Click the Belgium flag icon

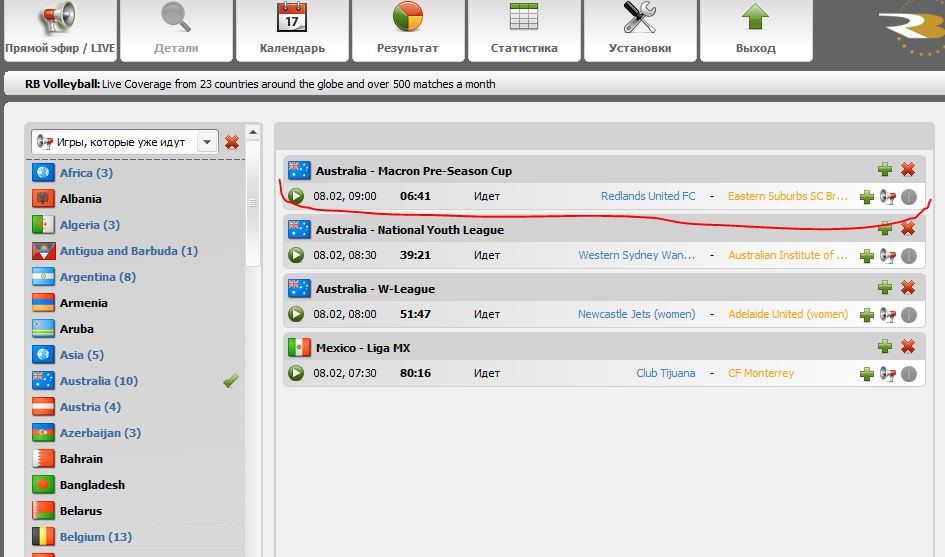[43, 536]
